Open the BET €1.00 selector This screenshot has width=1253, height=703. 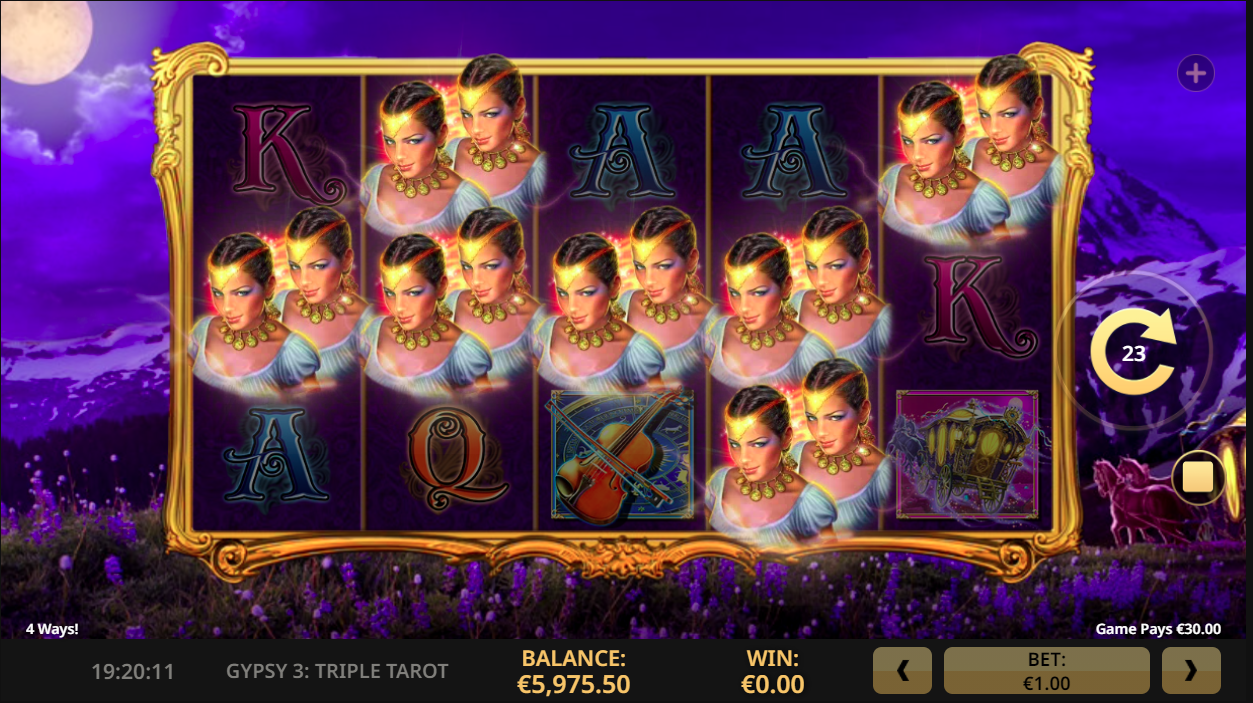click(1047, 670)
